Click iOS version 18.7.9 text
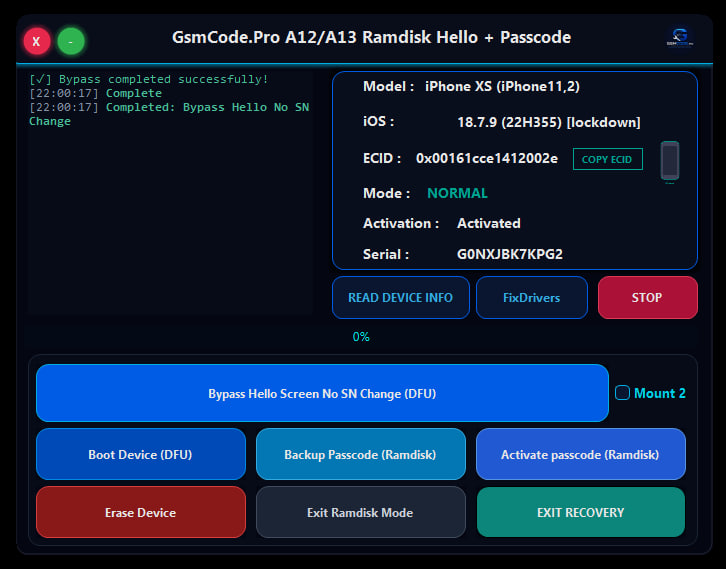726x569 pixels. pos(549,122)
